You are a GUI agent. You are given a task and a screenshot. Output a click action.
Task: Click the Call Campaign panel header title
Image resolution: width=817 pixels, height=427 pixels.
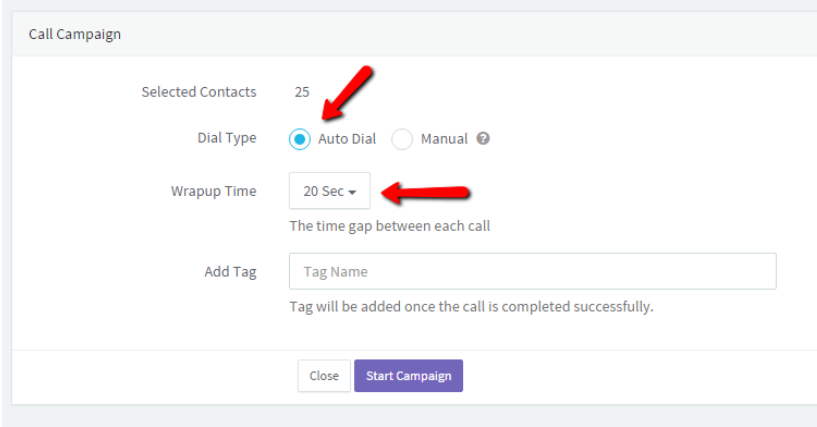point(75,34)
